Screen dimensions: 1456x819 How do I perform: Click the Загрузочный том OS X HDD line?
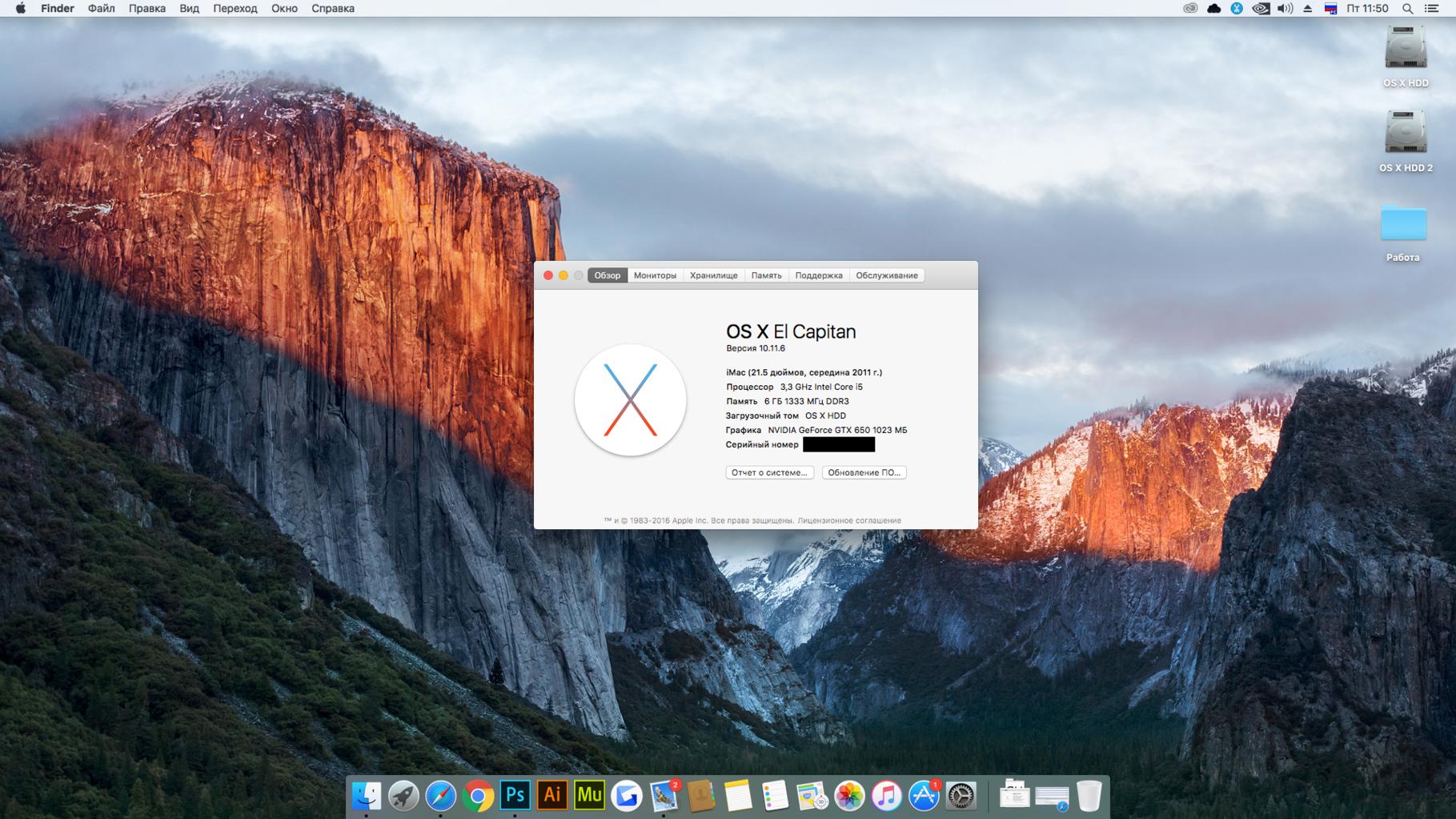(x=786, y=416)
